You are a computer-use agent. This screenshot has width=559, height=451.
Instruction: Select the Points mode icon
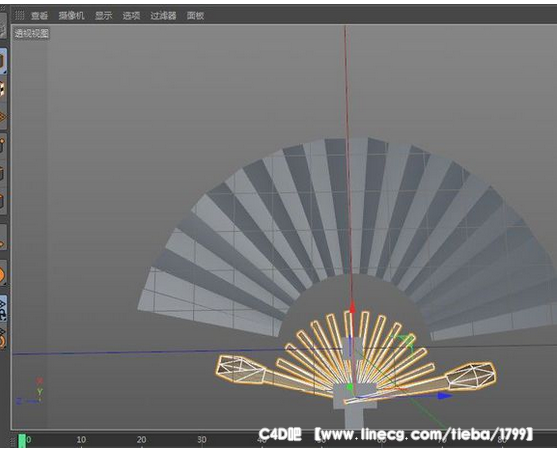pos(3,146)
